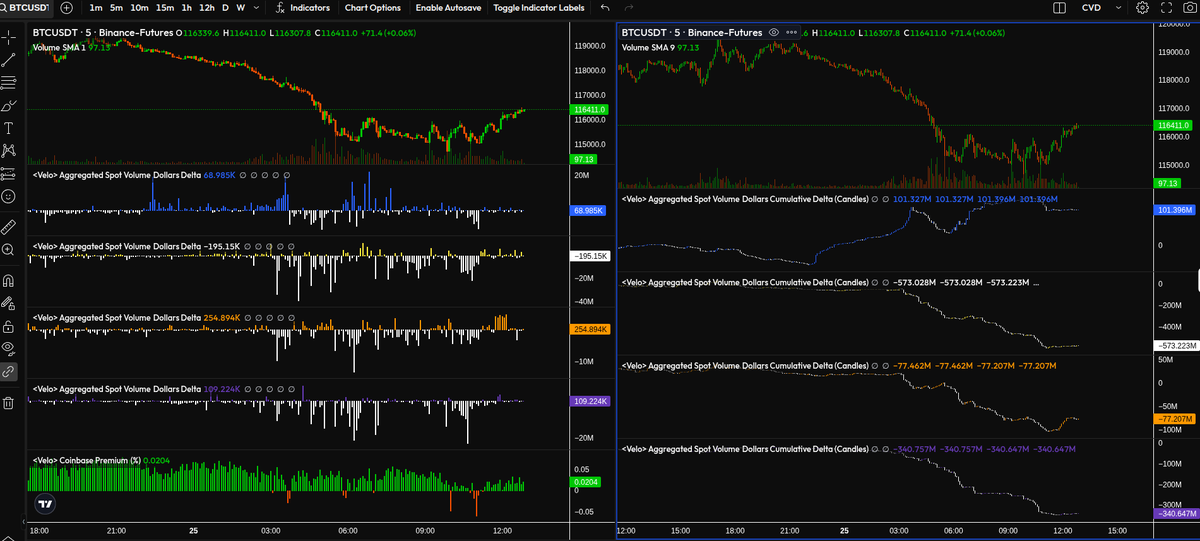Choose the 1h timeframe
Screen dimensions: 1200x541
187,7
